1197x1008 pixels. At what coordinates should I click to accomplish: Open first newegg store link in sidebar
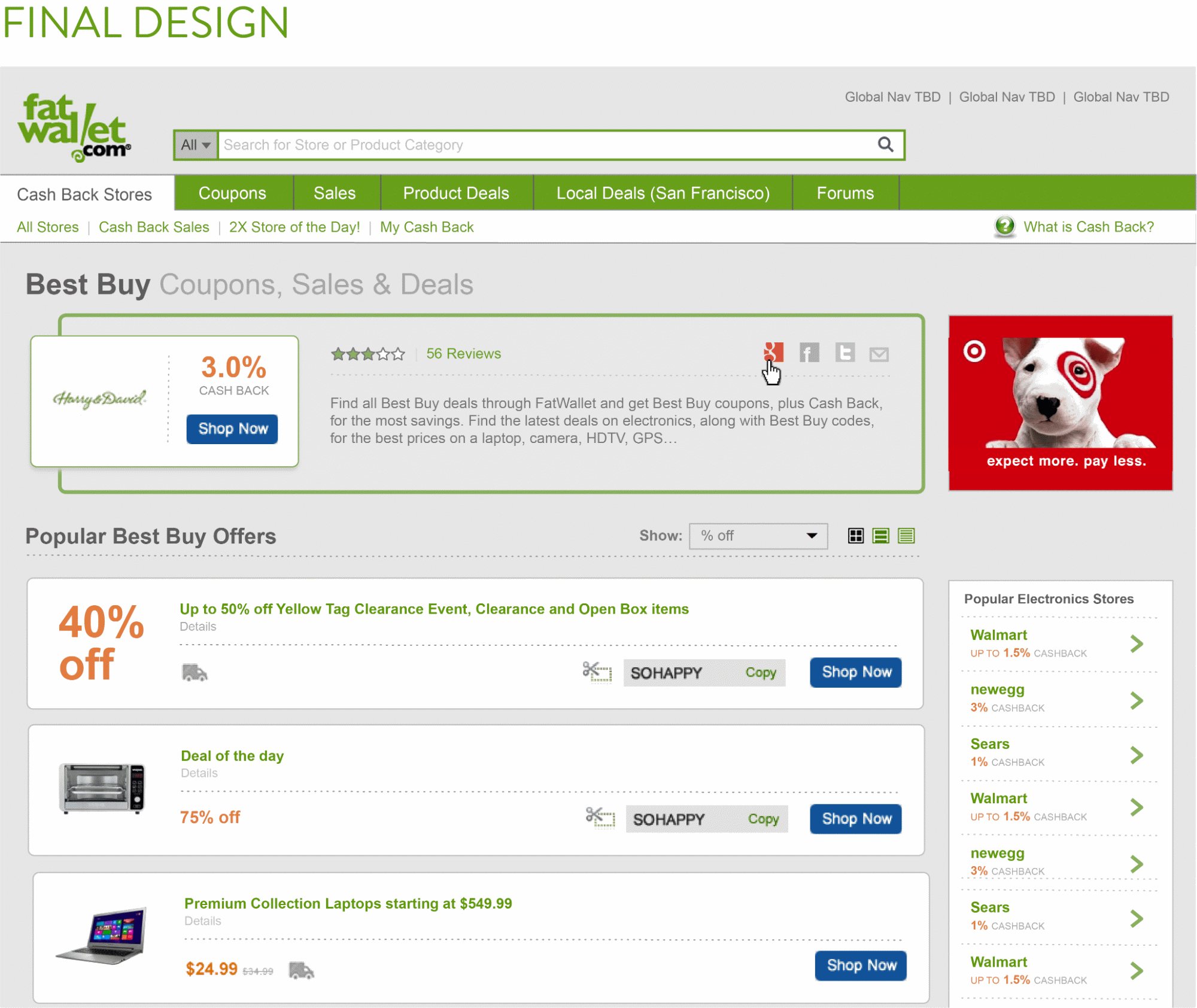997,690
